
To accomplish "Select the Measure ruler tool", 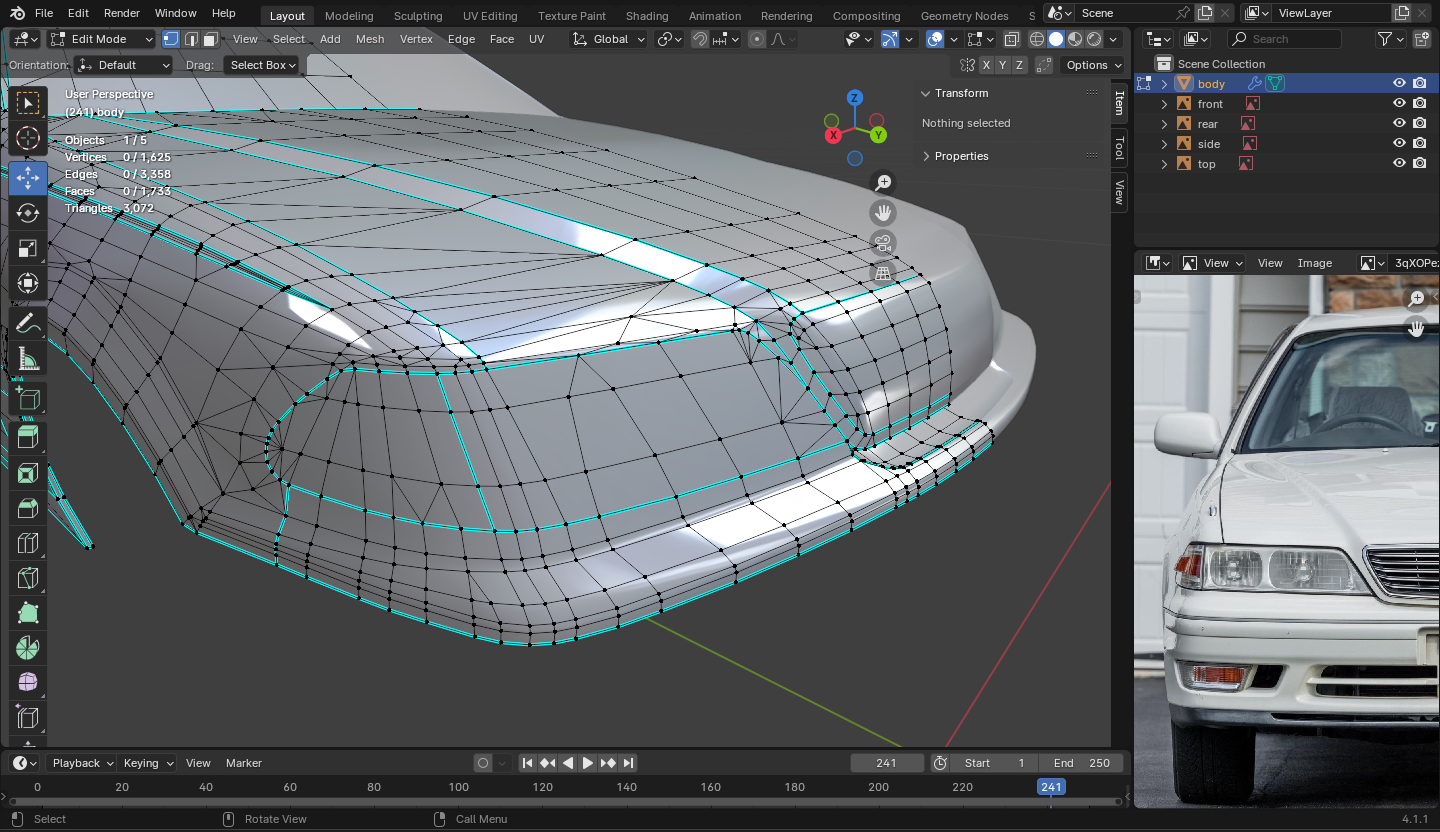I will pyautogui.click(x=28, y=358).
